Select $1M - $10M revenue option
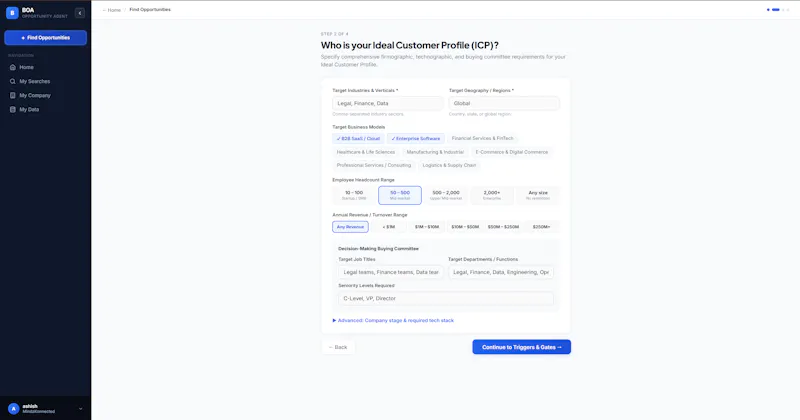800x420 pixels. (427, 227)
